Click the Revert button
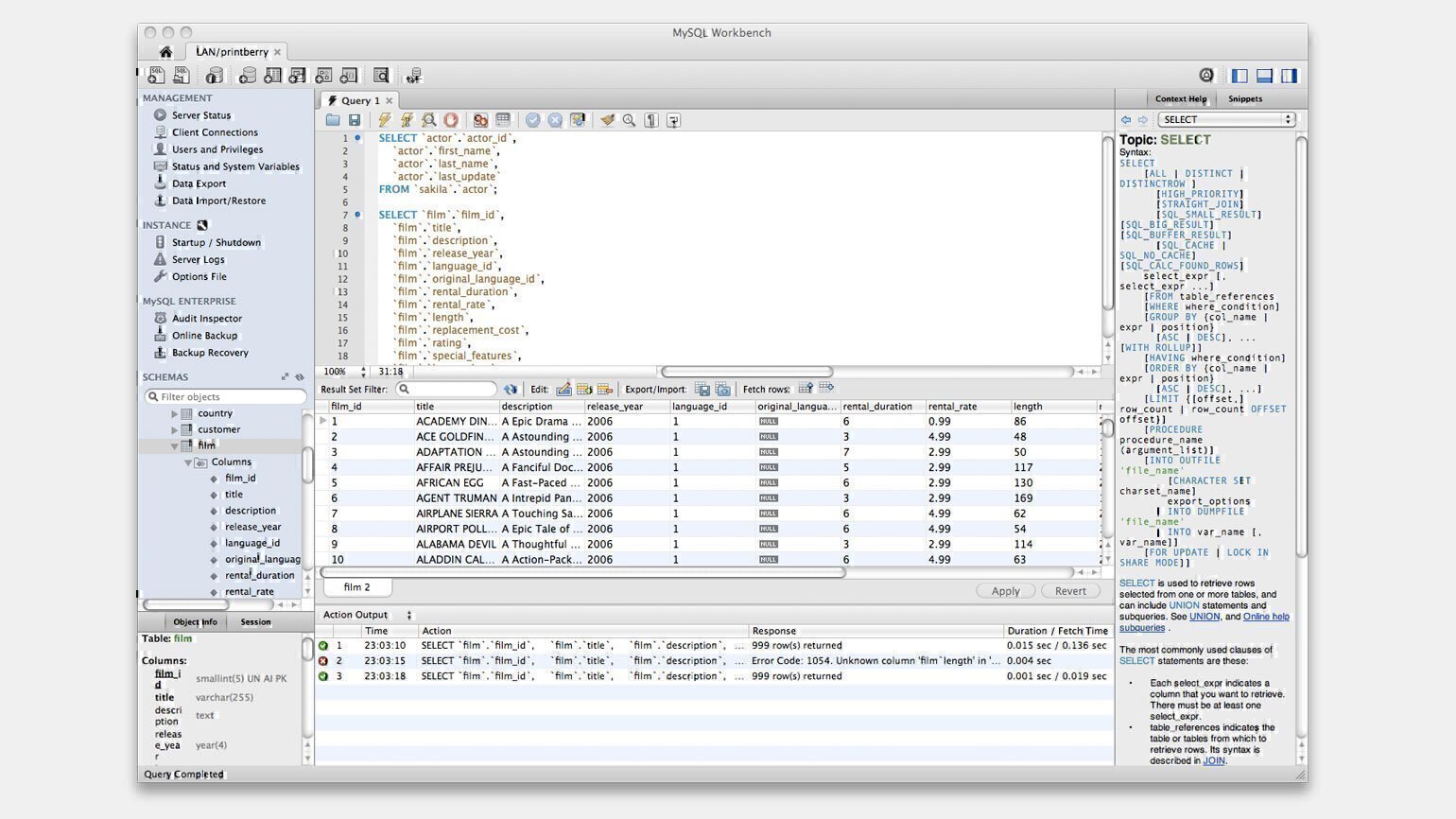 (1070, 591)
